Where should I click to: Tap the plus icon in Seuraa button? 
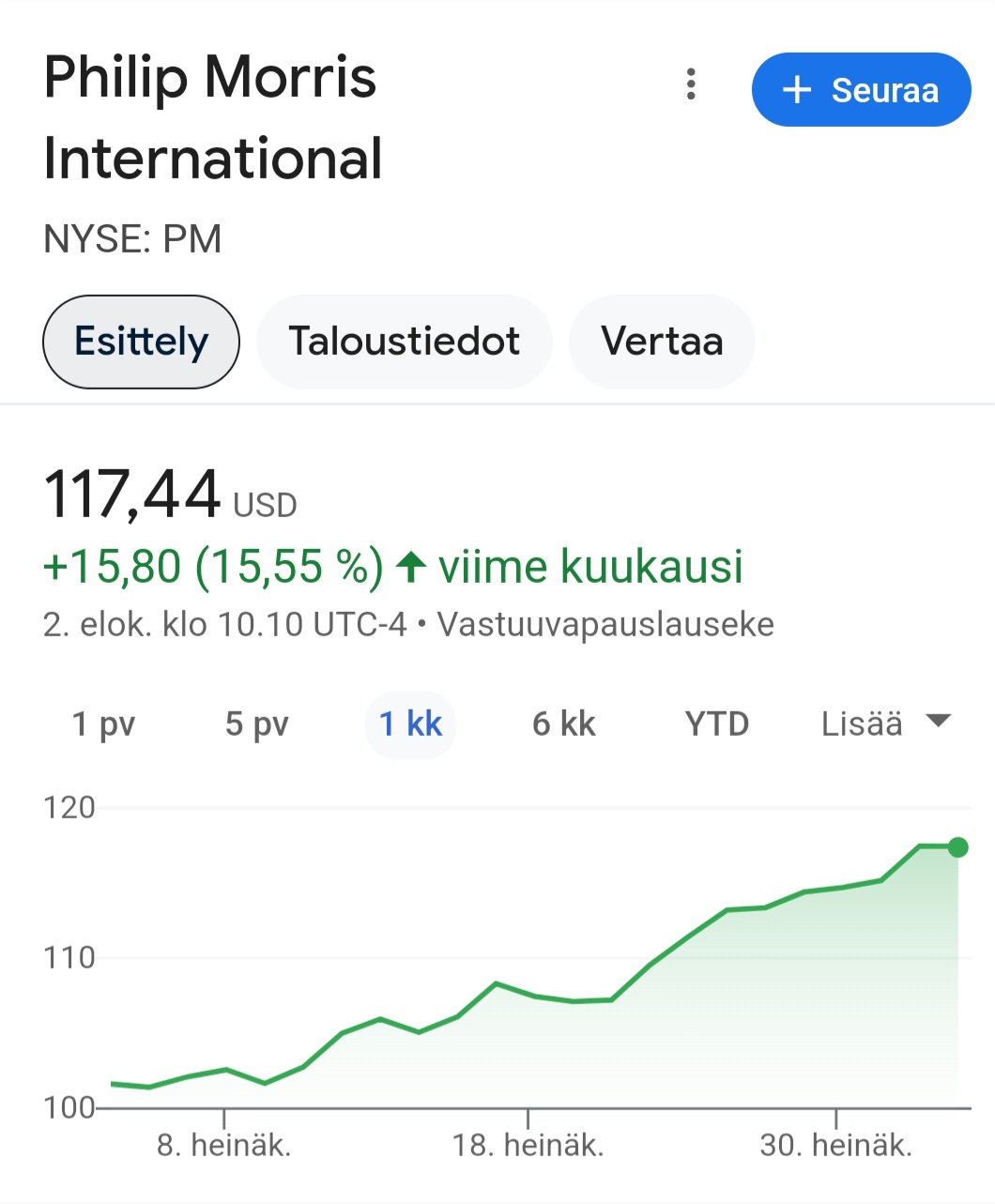point(796,90)
